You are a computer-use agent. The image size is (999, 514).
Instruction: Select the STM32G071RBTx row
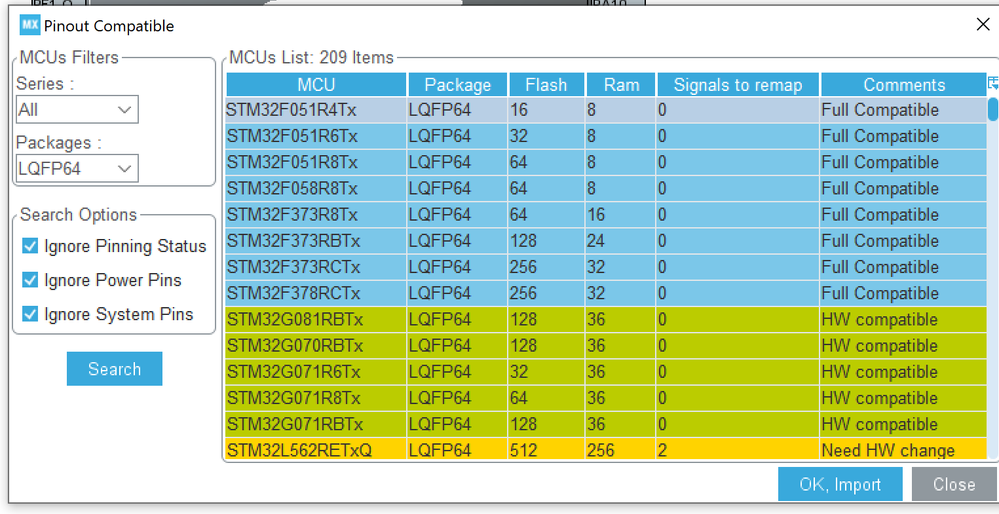[606, 424]
